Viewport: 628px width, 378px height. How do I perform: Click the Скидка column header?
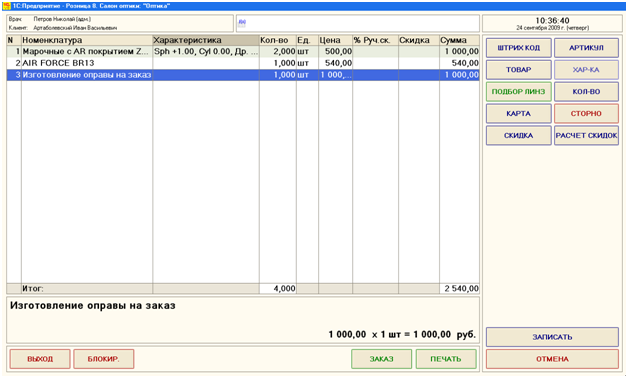click(x=419, y=40)
